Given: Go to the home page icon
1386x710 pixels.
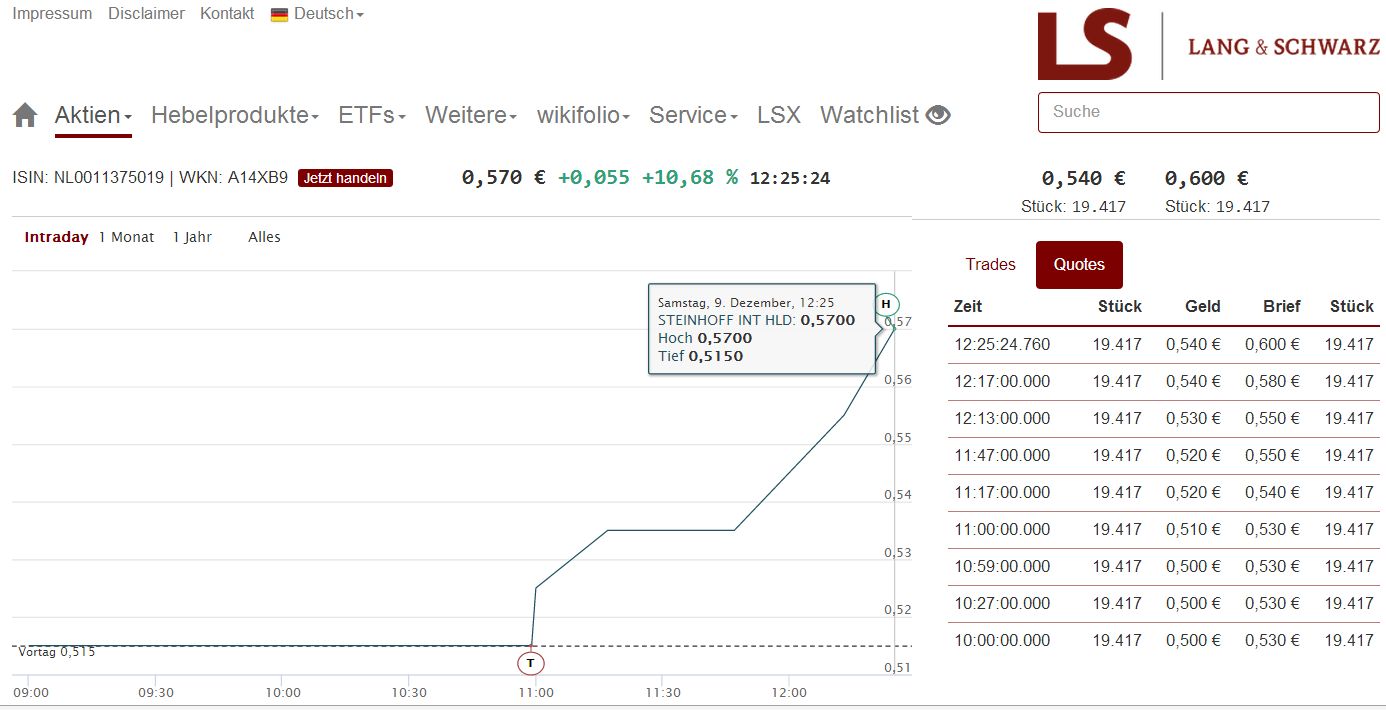Looking at the screenshot, I should point(25,116).
